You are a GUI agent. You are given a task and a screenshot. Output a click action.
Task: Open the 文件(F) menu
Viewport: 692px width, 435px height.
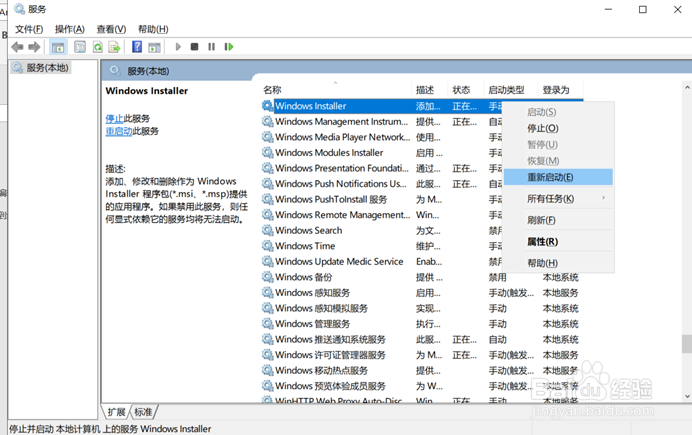point(29,29)
